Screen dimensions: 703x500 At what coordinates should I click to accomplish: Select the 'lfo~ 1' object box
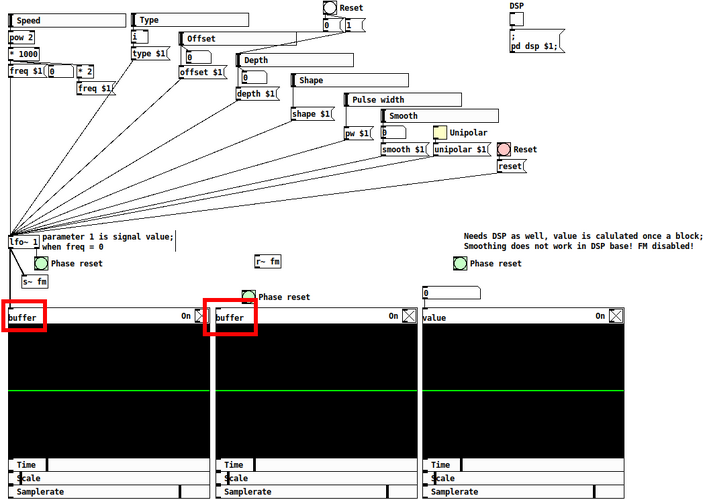[24, 242]
